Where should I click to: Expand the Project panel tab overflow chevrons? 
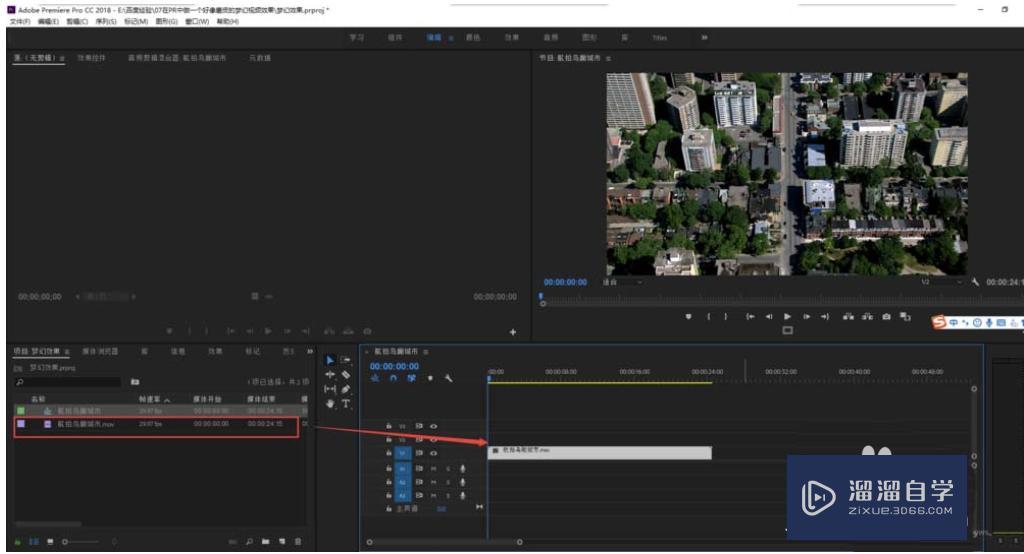point(310,351)
